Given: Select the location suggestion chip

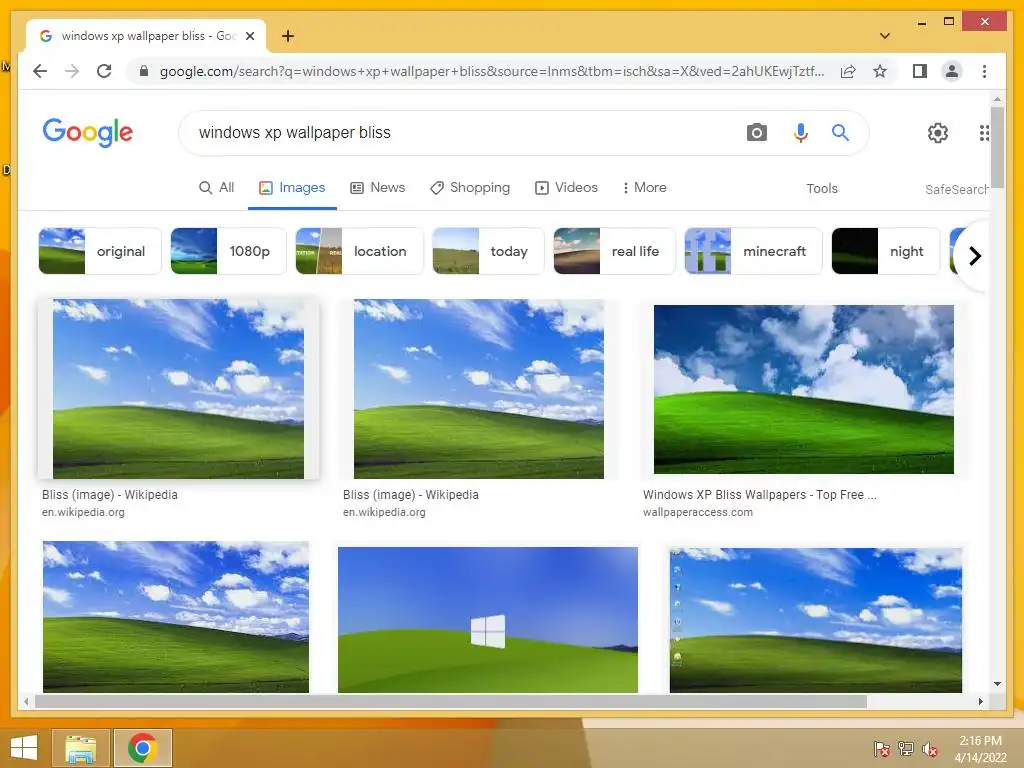Looking at the screenshot, I should 359,251.
